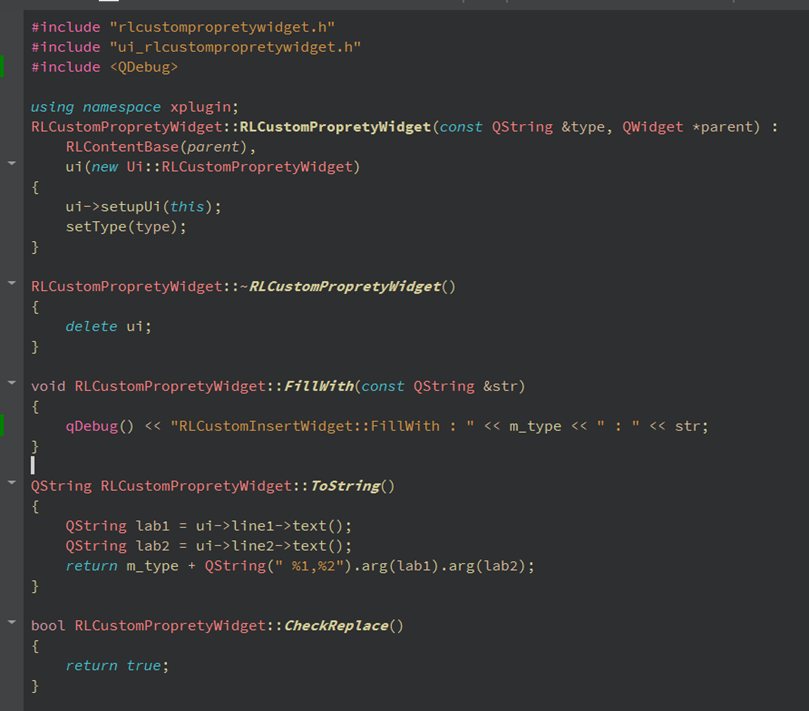Collapse the constructor fold arrow beside ui(new Ui::RLCustomPropretyWidget)
This screenshot has height=711, width=809.
[x=11, y=161]
